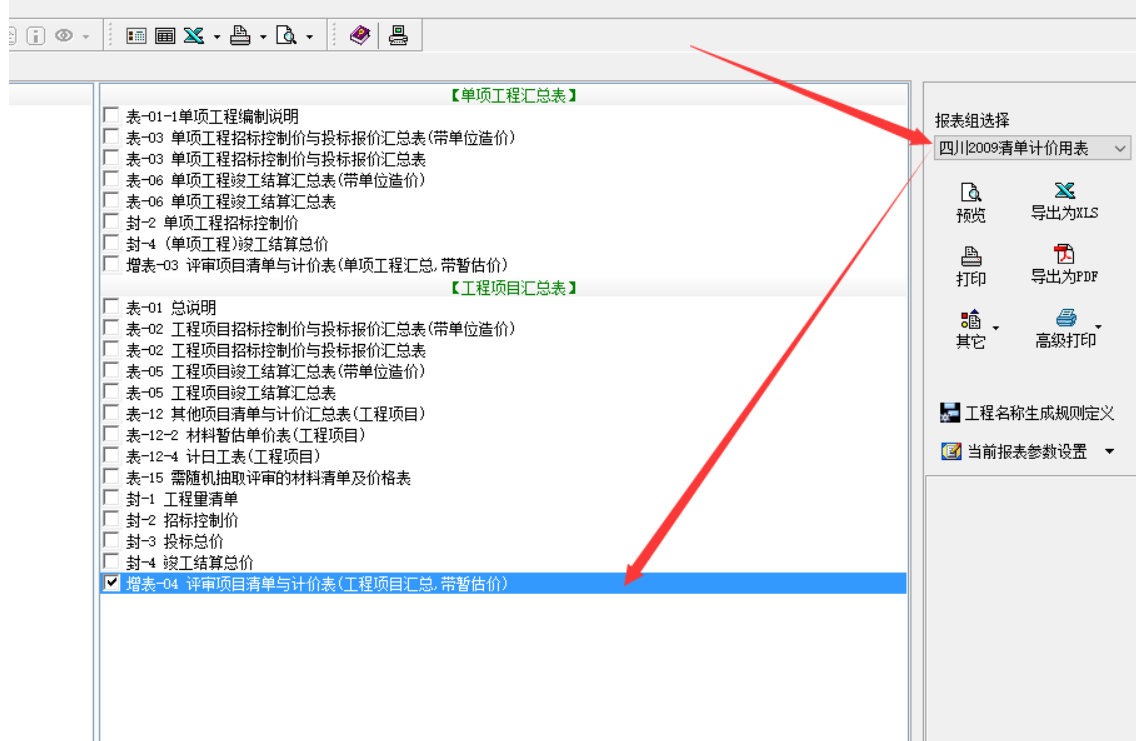Export report via 导出为PDF icon
The height and width of the screenshot is (741, 1136).
coord(1064,264)
